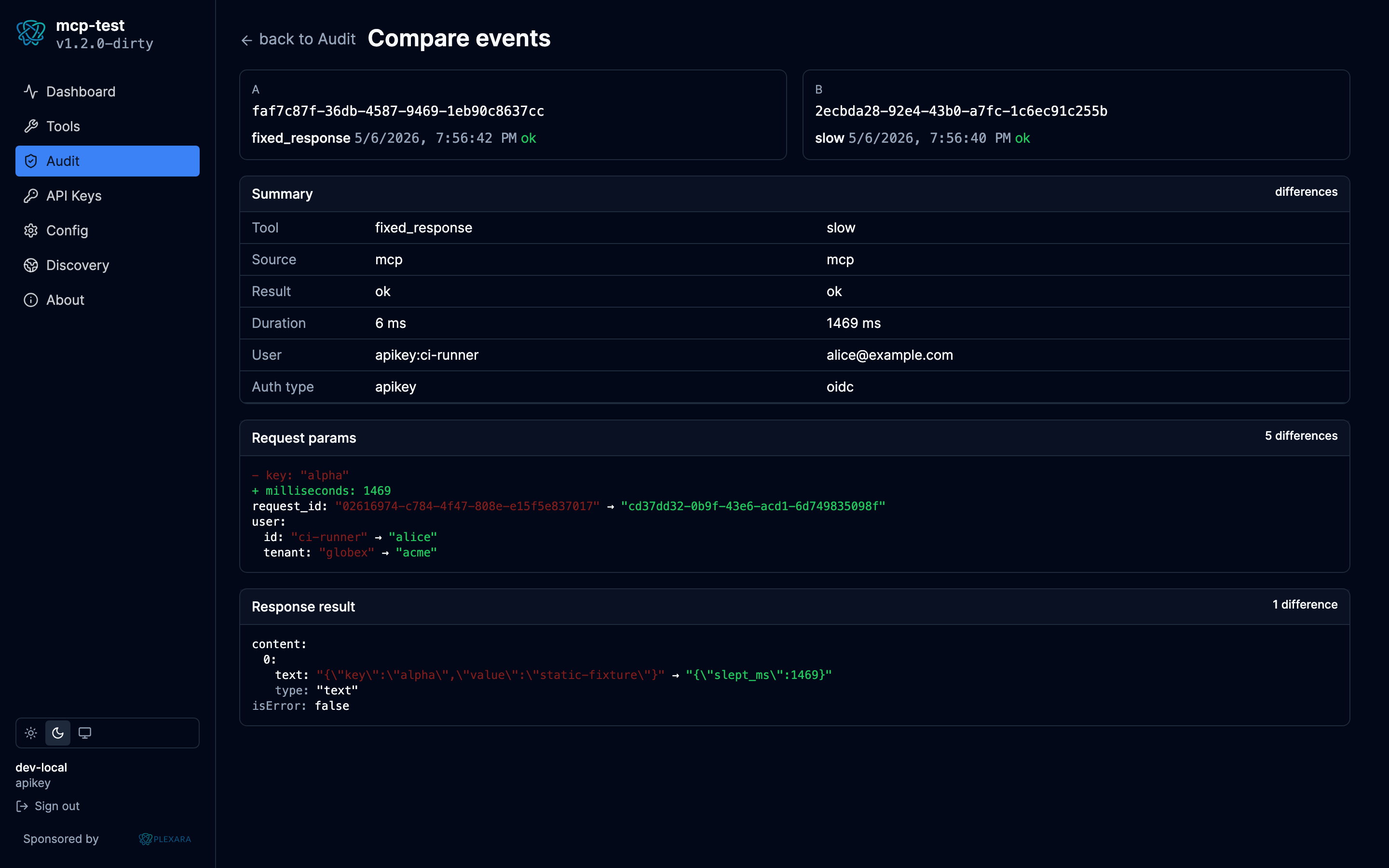Click the Compare events heading
This screenshot has height=868, width=1389.
[459, 39]
